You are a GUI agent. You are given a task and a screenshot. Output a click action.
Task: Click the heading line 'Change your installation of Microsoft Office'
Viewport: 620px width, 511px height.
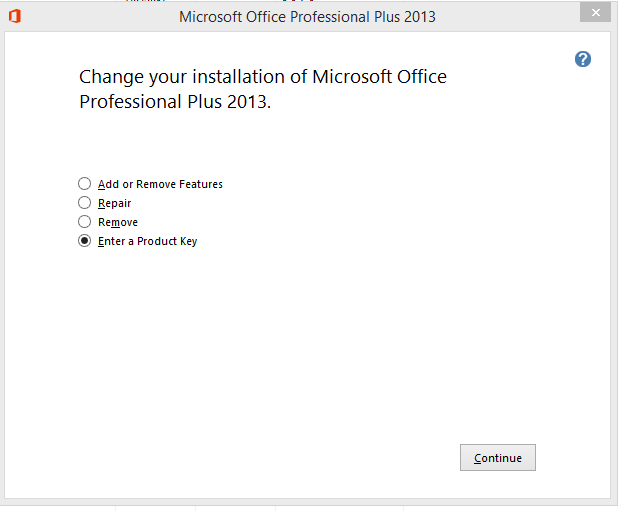click(263, 77)
